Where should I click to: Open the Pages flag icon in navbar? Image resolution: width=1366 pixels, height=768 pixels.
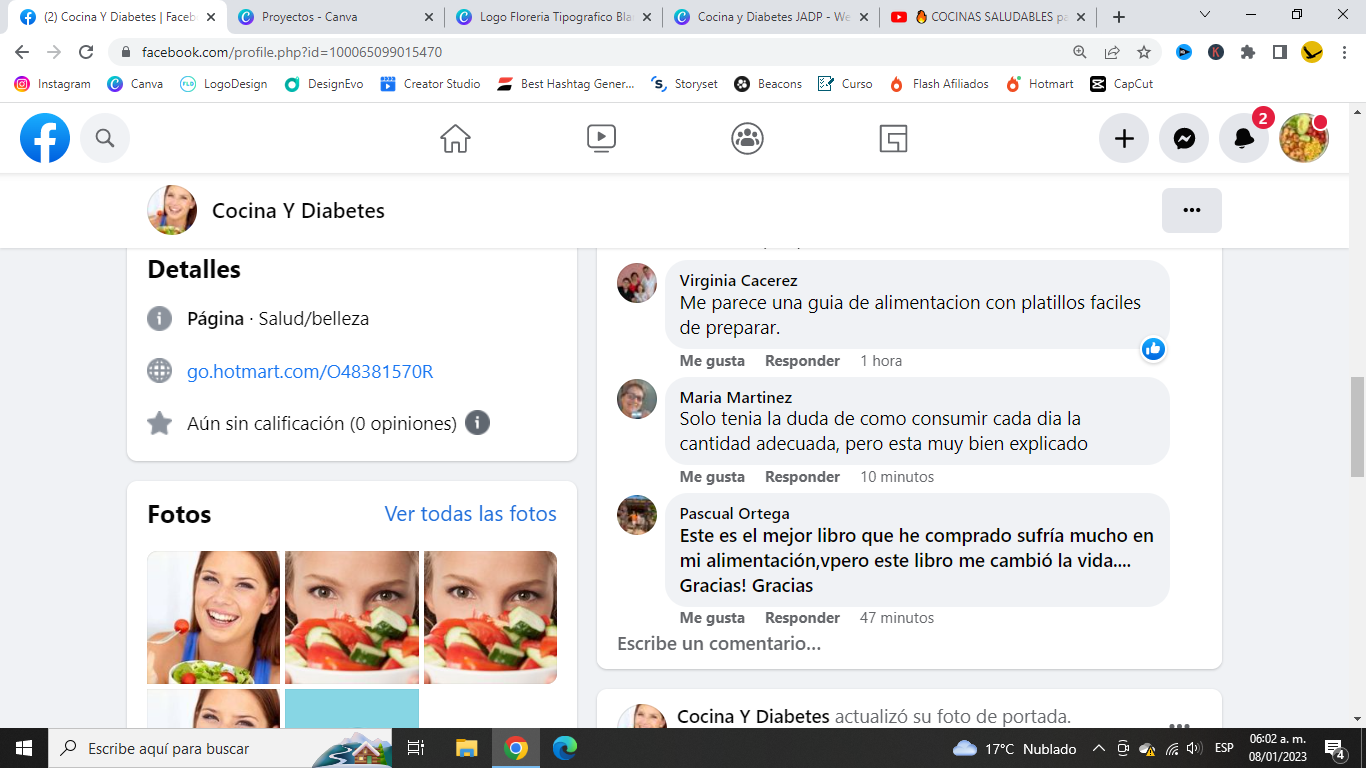coord(893,138)
